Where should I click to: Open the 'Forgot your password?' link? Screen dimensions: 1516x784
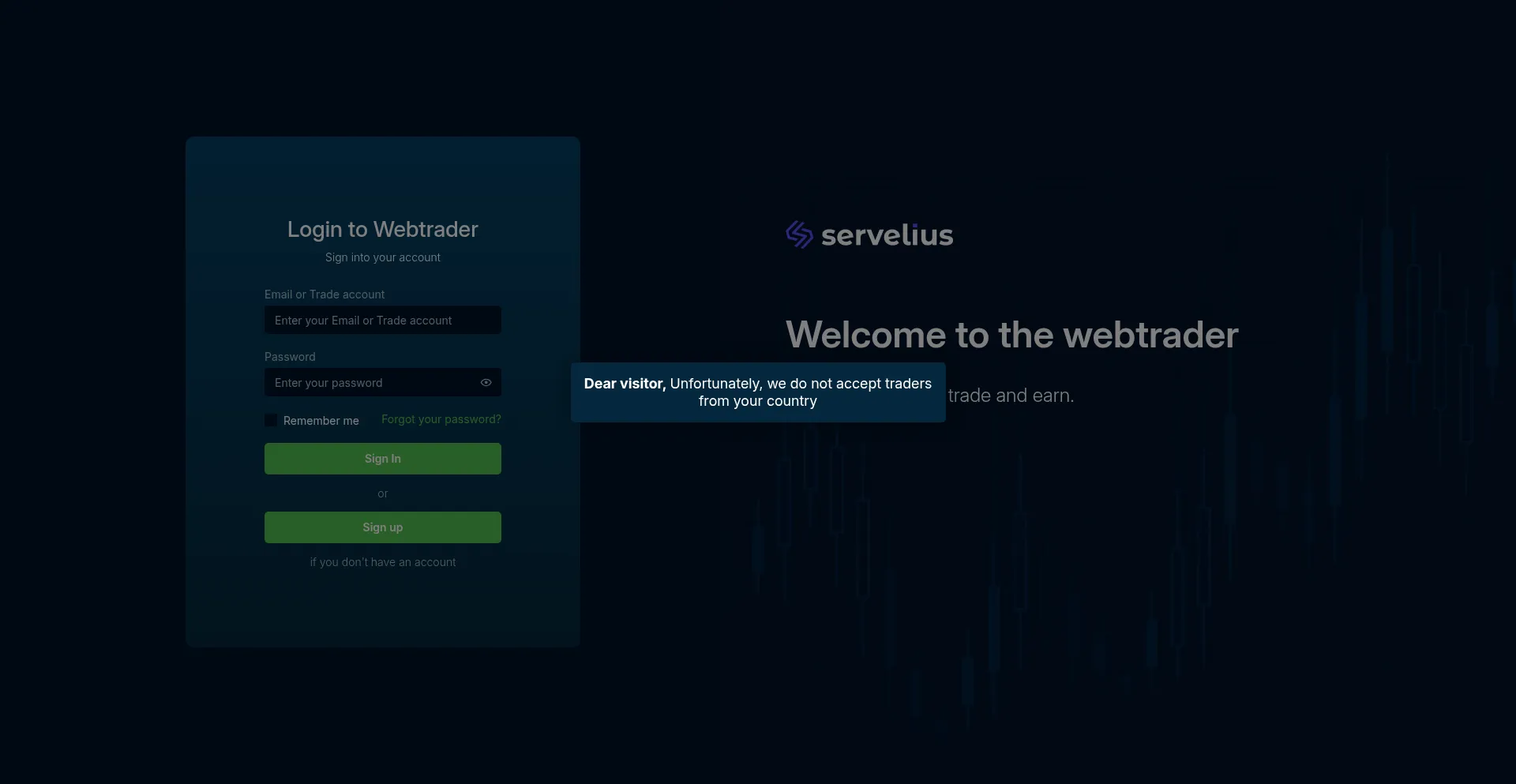click(x=441, y=419)
